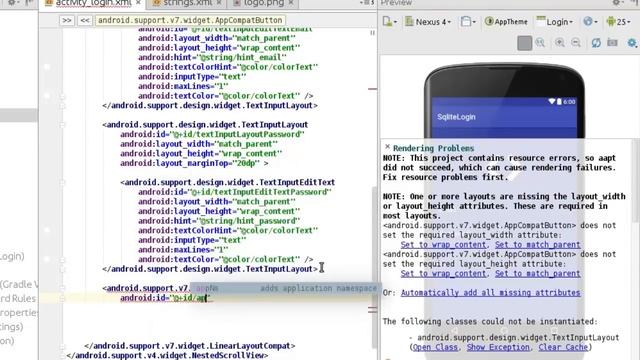The image size is (640, 360).
Task: Click the editor vertical scrollbar
Action: (374, 267)
